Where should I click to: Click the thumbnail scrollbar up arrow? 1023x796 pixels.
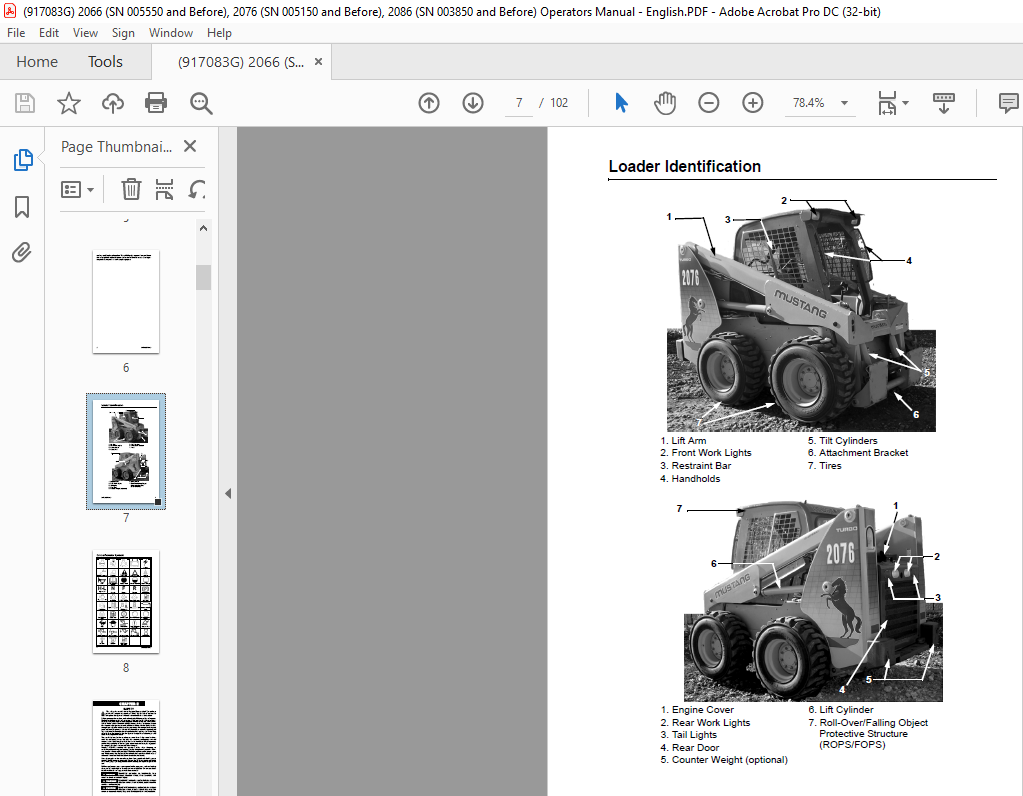click(x=204, y=228)
